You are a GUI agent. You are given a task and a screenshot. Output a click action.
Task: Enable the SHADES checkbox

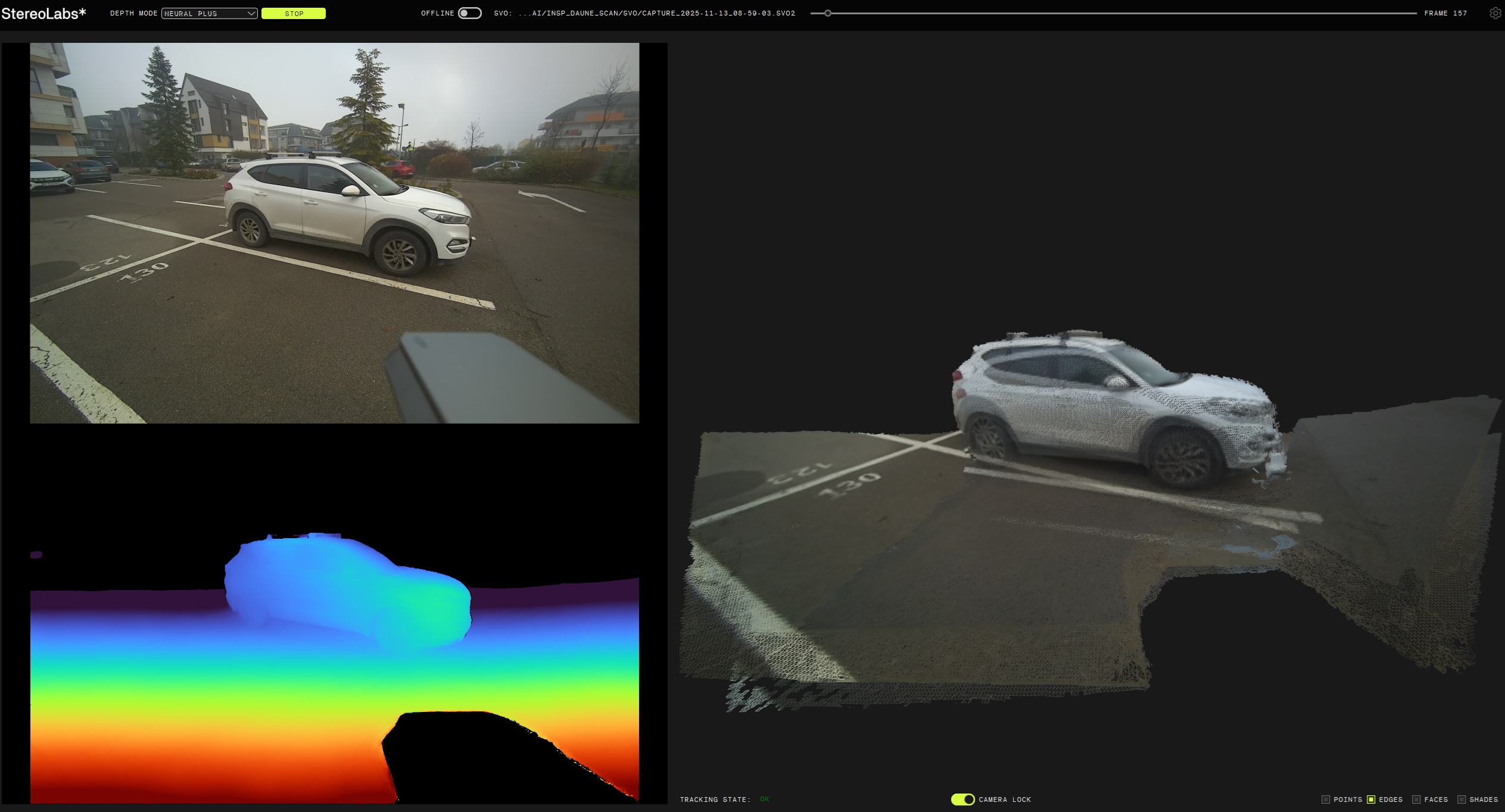[x=1462, y=799]
